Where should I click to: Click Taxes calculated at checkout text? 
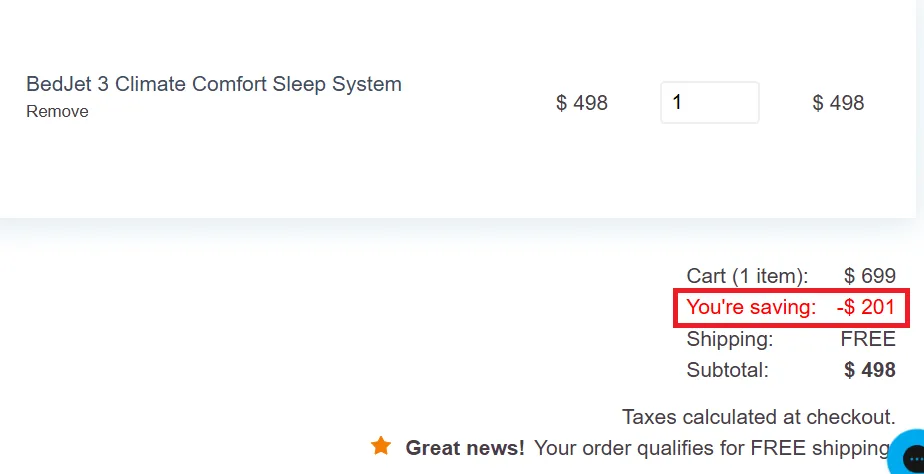(759, 417)
